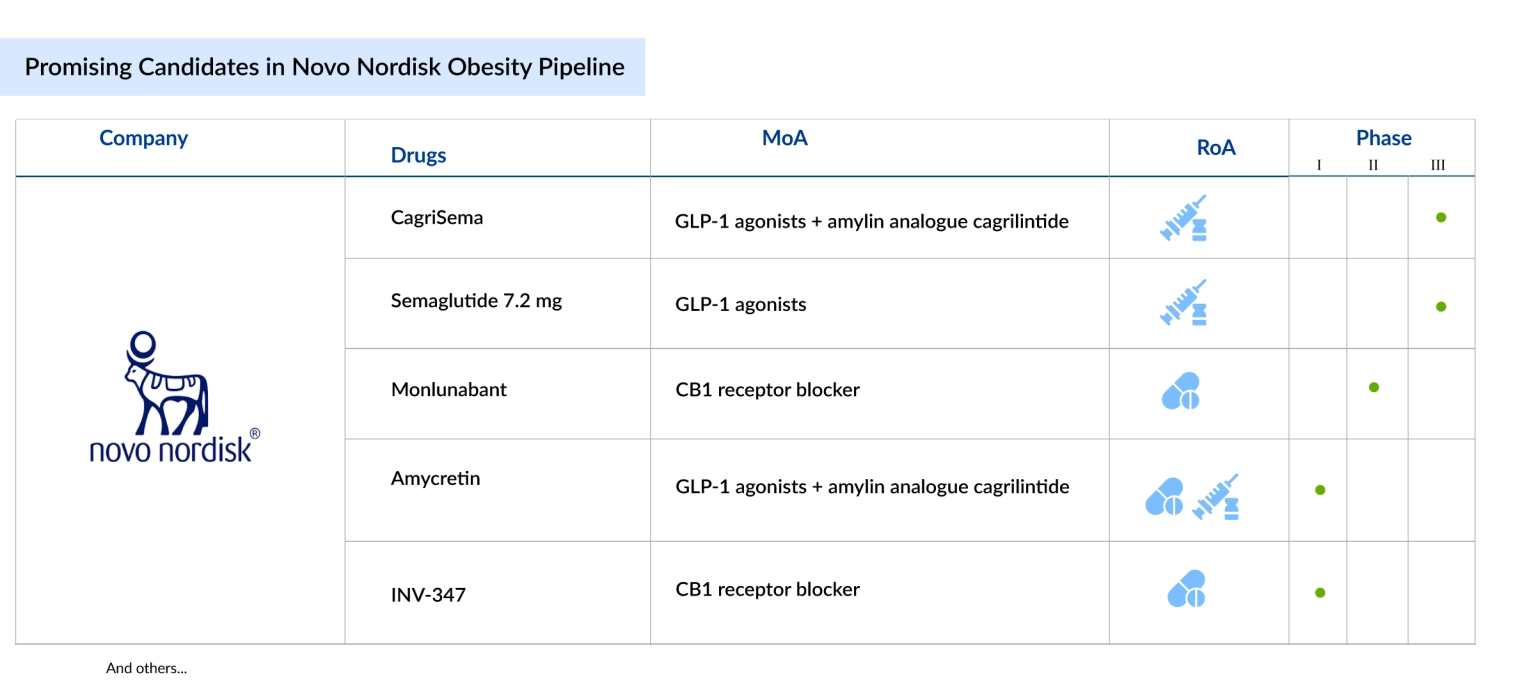This screenshot has width=1536, height=696.
Task: Click the CB1 receptor blocker text for Monlunabant
Action: pyautogui.click(x=768, y=390)
